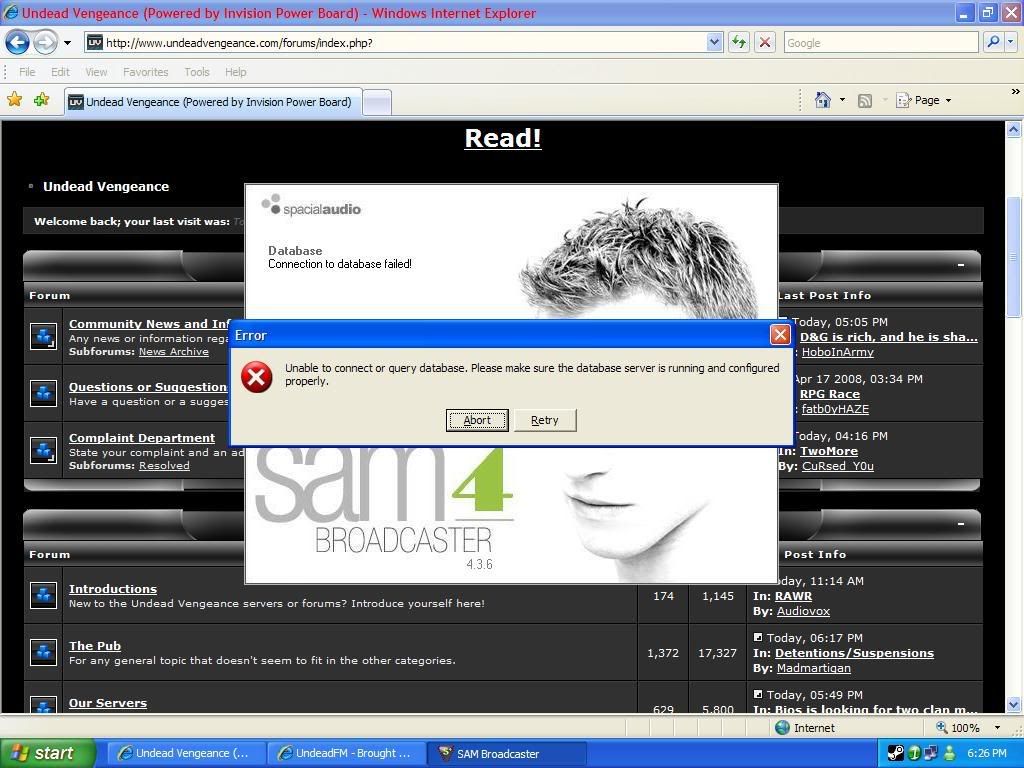
Task: Switch to UndeadFM taskbar window
Action: pyautogui.click(x=345, y=754)
